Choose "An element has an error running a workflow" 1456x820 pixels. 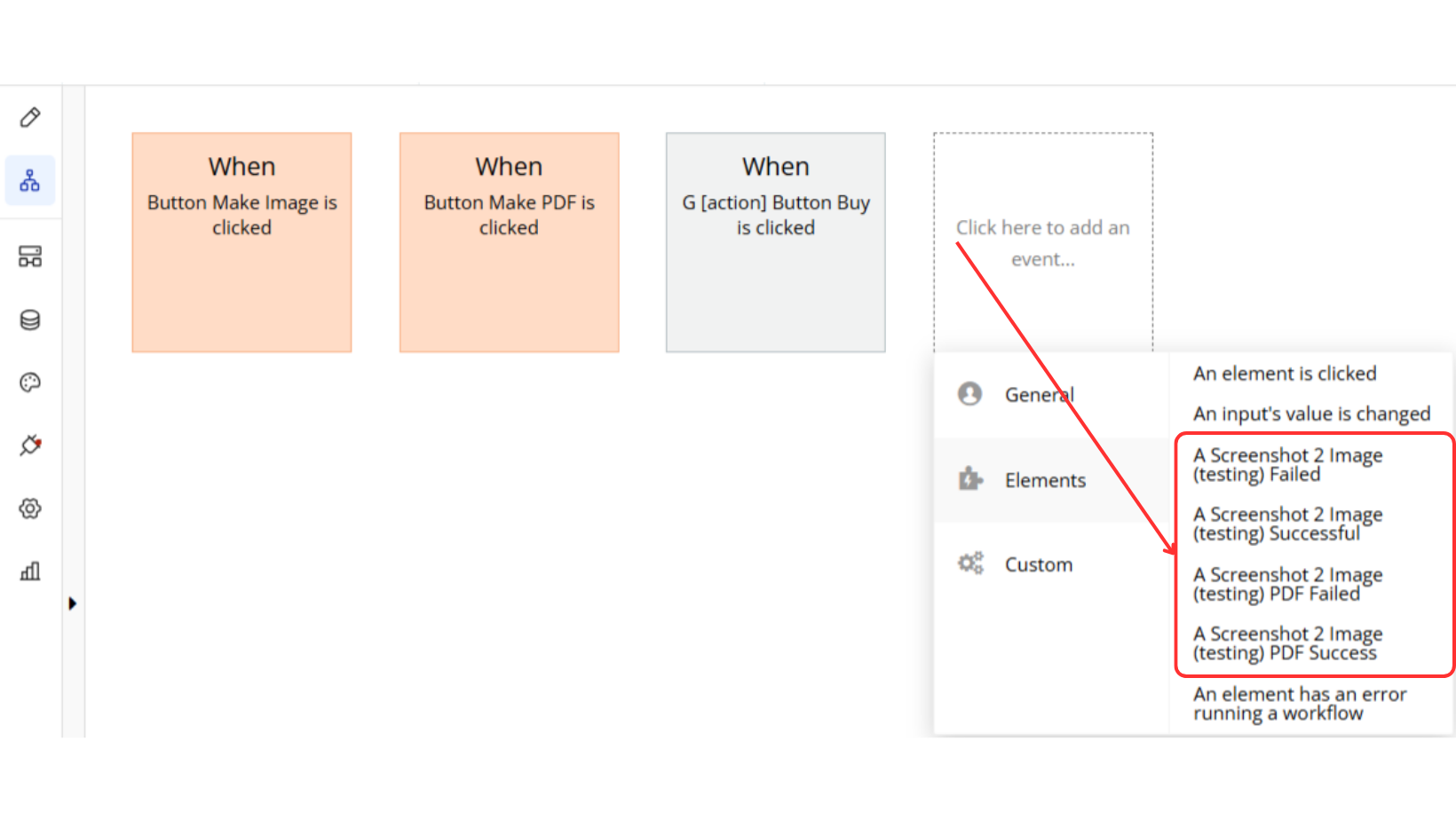click(x=1299, y=703)
